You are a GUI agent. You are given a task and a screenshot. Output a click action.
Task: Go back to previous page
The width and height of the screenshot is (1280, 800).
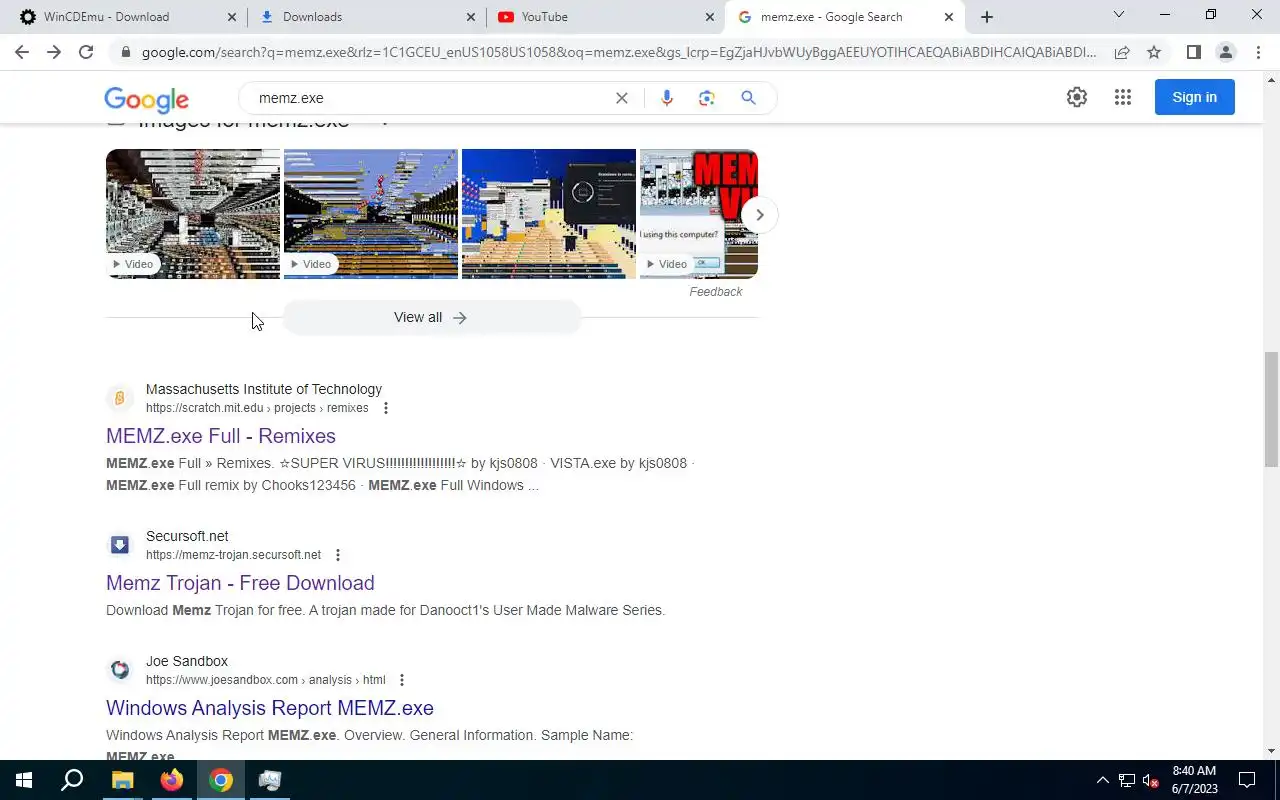(22, 52)
